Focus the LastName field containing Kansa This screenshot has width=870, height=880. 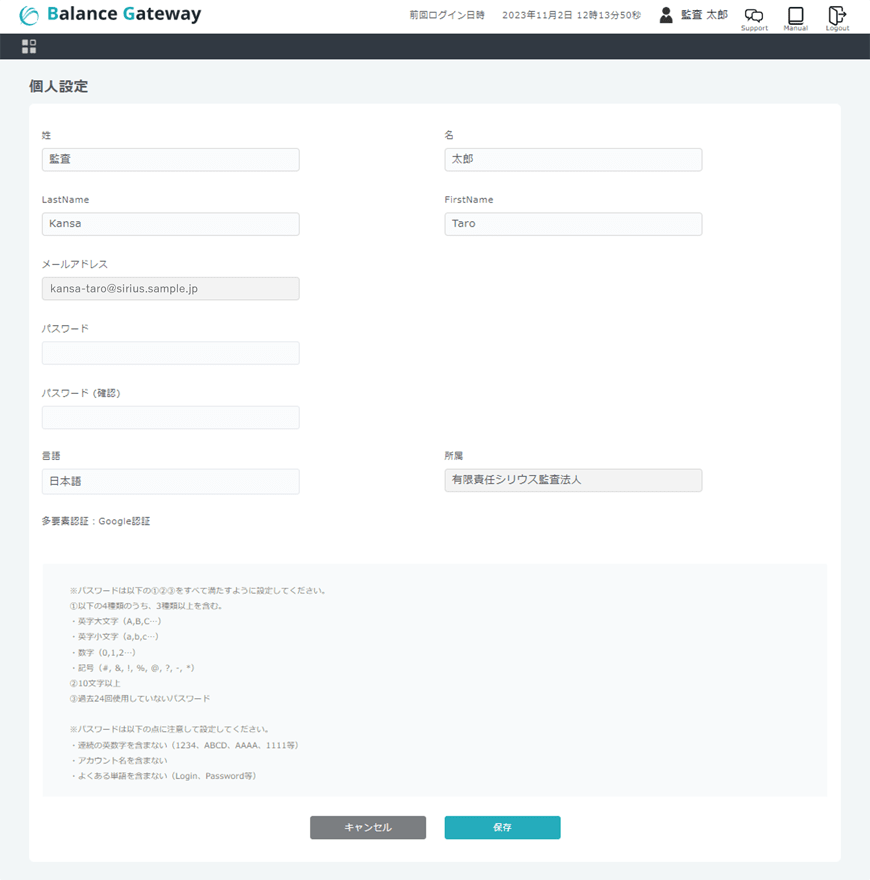[x=170, y=224]
